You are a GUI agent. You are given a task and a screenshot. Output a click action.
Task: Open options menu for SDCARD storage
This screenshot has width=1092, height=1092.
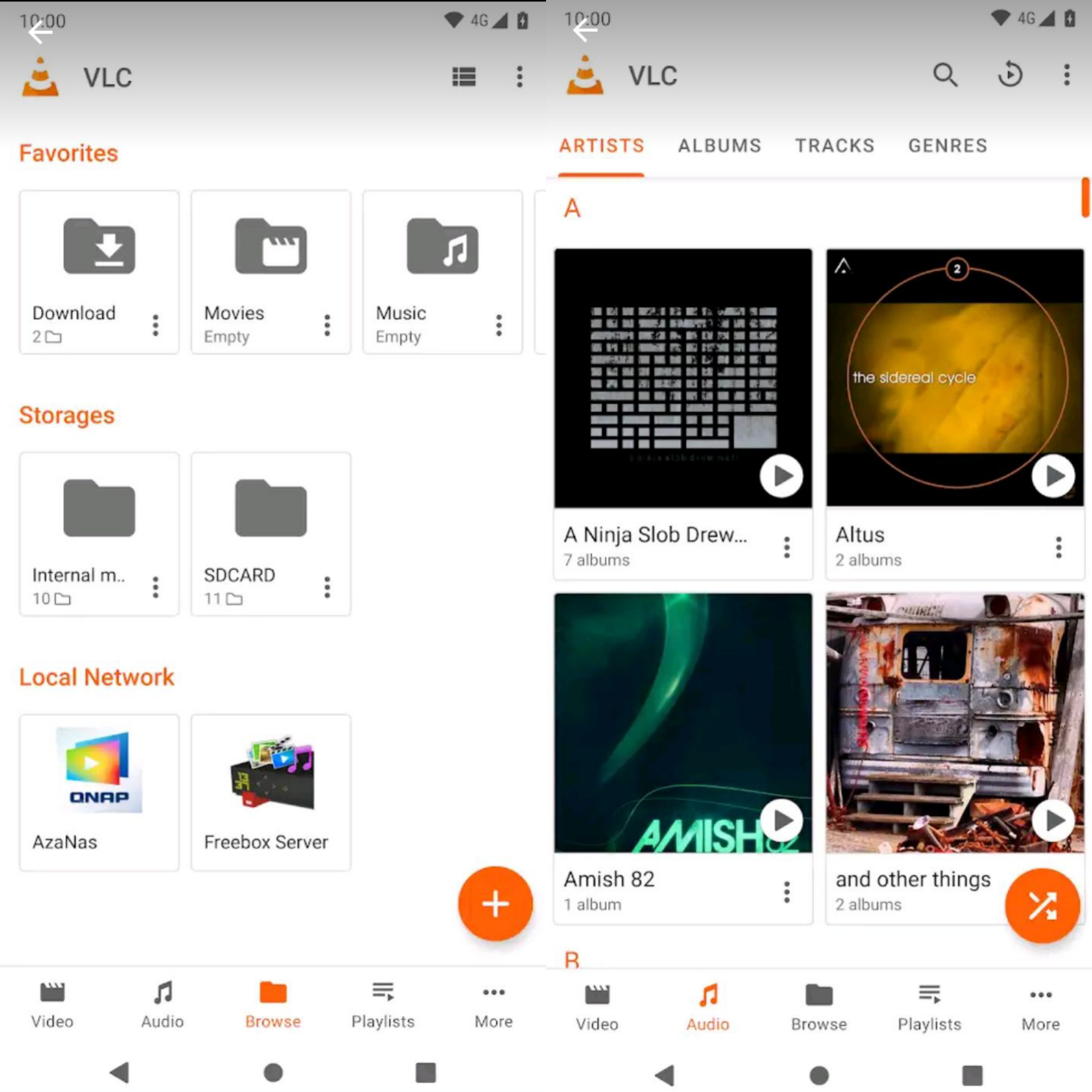(327, 586)
